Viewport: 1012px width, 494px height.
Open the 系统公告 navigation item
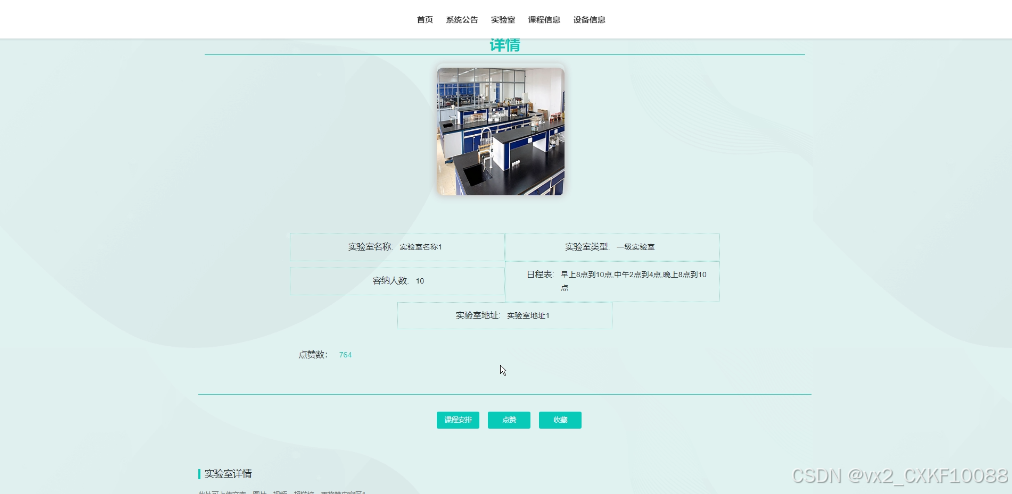tap(462, 19)
